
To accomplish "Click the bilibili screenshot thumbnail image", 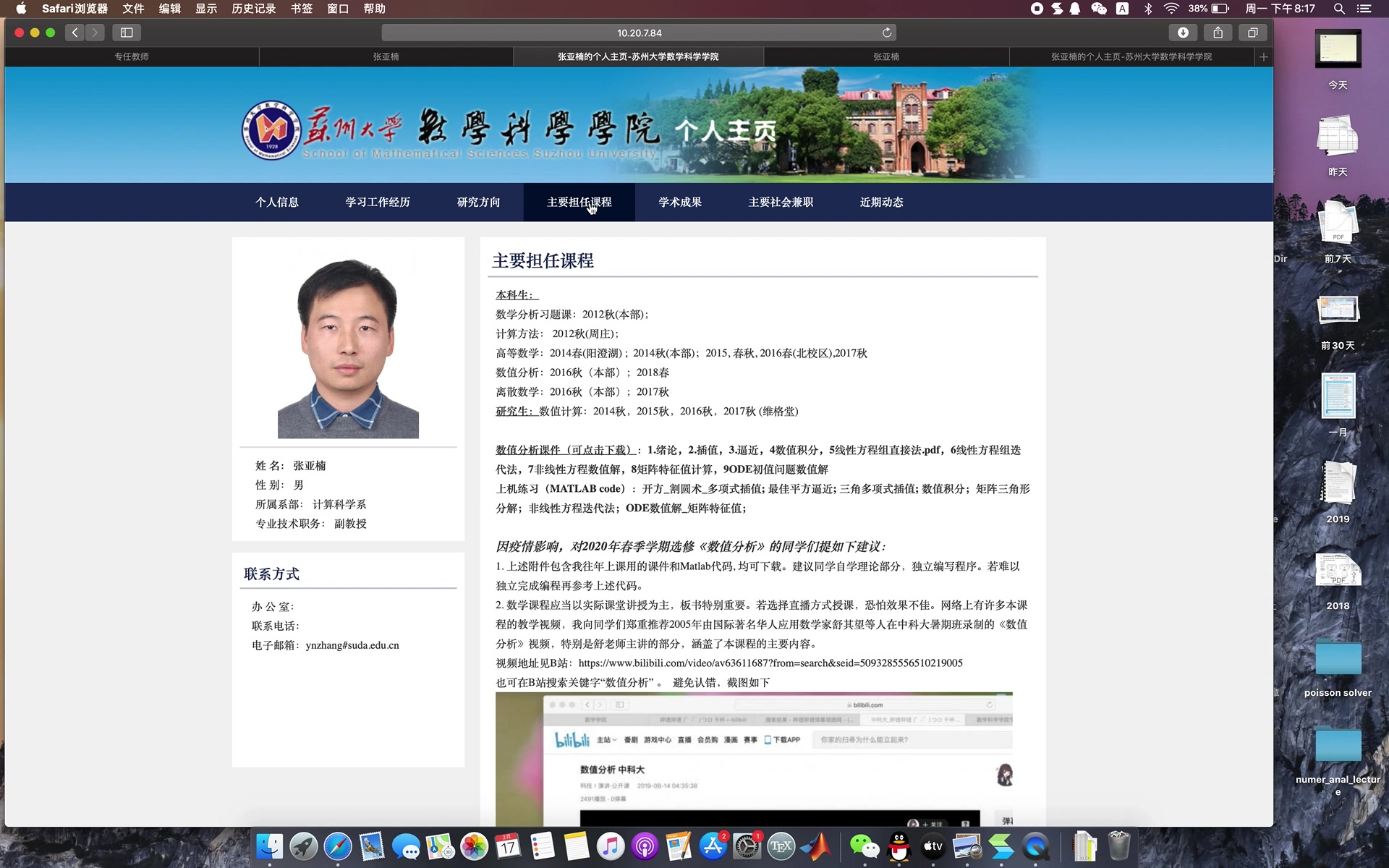I will pyautogui.click(x=753, y=758).
